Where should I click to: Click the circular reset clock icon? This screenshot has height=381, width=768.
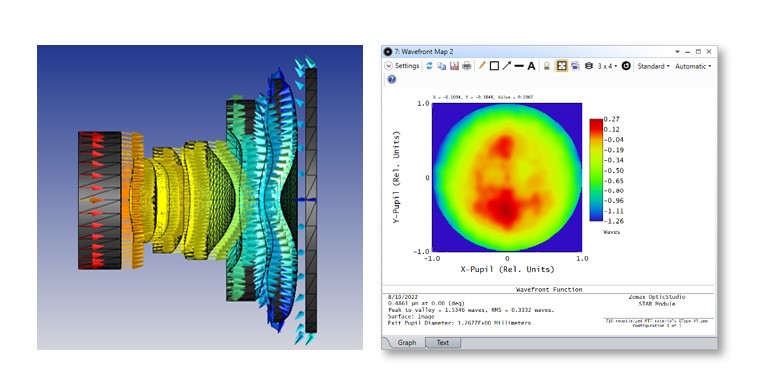(626, 66)
